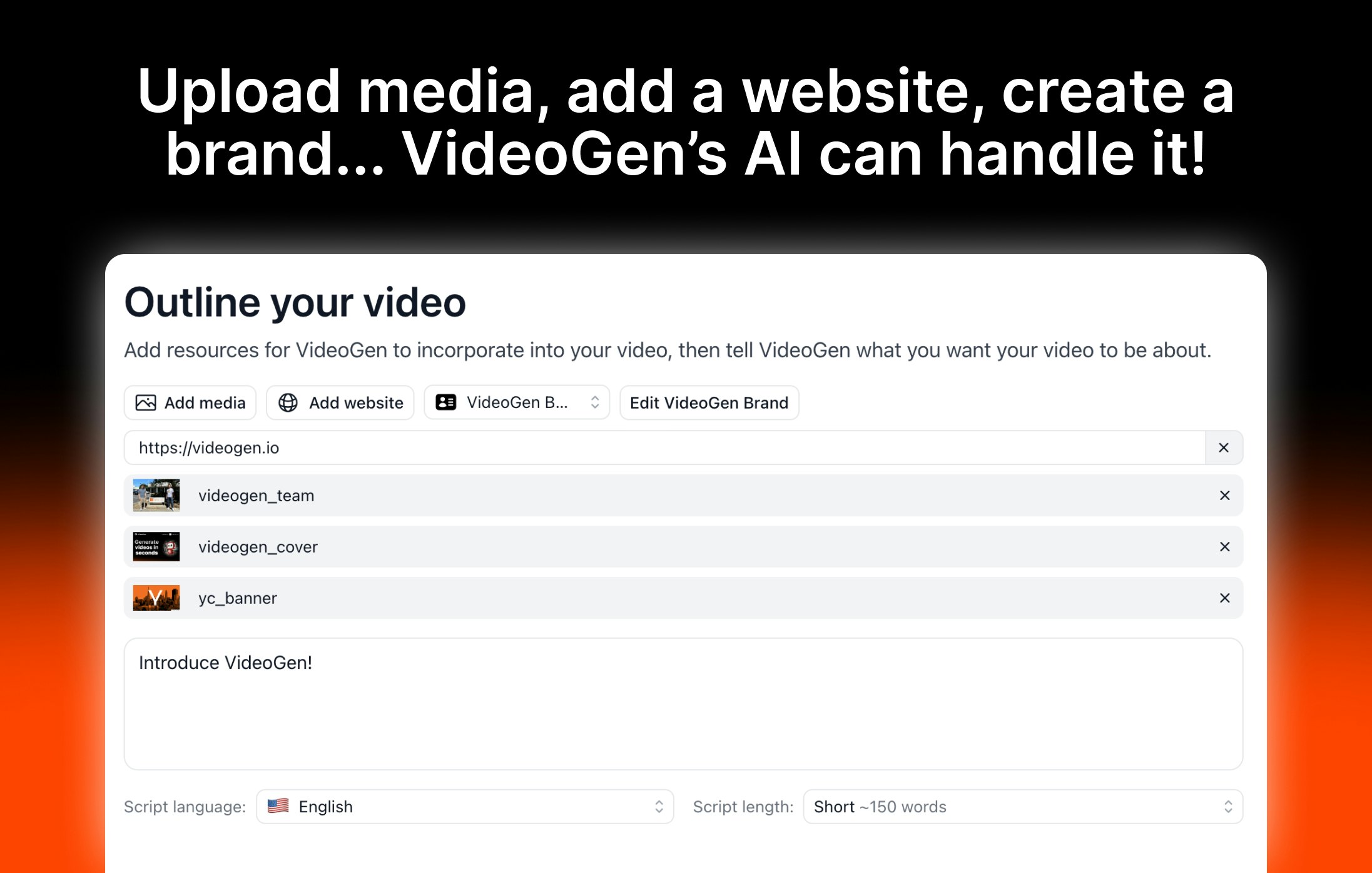The height and width of the screenshot is (873, 1372).
Task: Click the Add website button
Action: 340,402
